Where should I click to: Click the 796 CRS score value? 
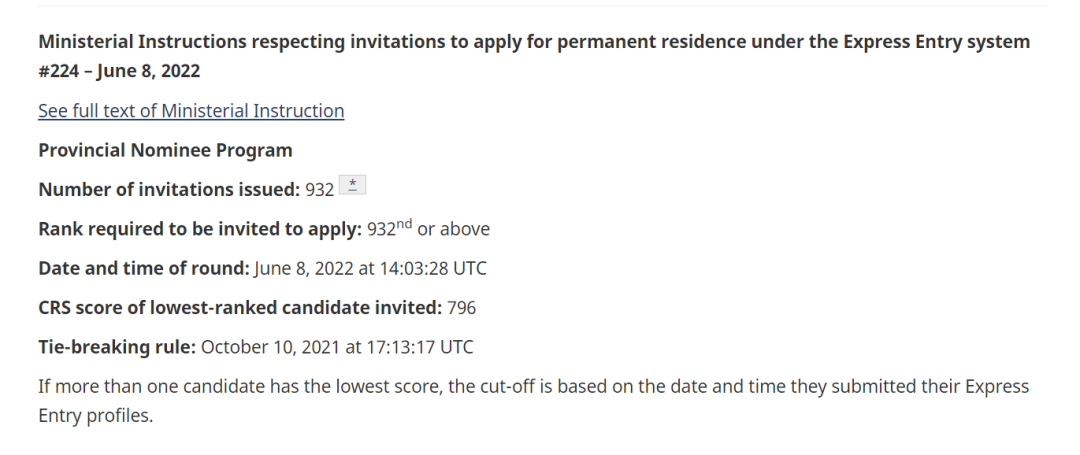click(461, 308)
